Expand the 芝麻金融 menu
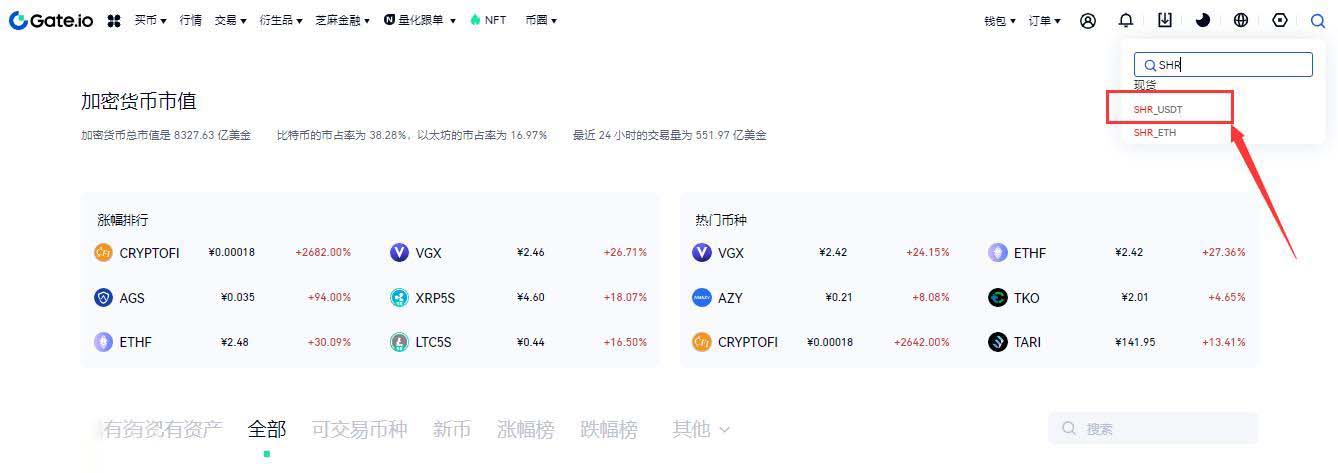Screen dimensions: 1338x473 342,20
